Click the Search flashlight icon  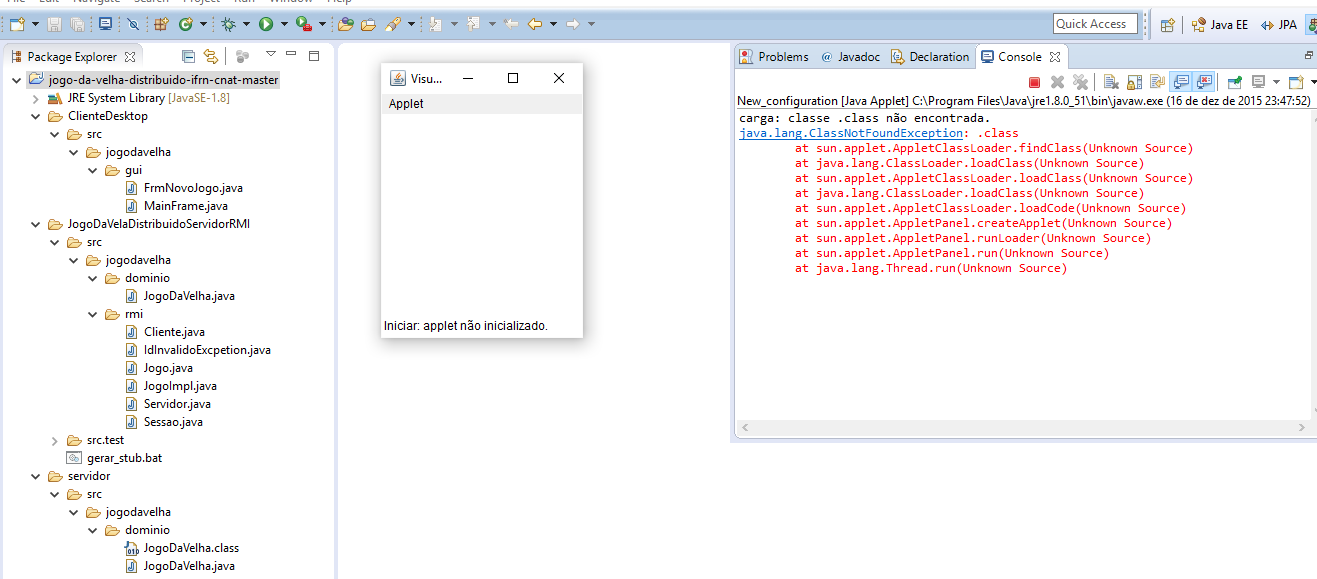tap(392, 24)
